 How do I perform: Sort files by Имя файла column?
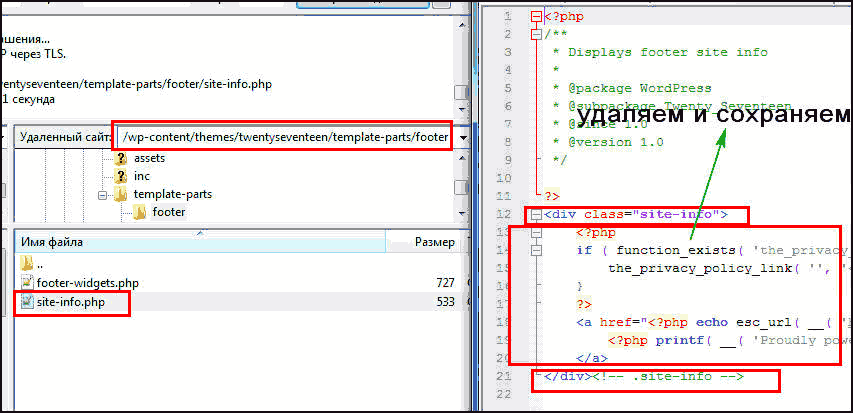pos(200,241)
